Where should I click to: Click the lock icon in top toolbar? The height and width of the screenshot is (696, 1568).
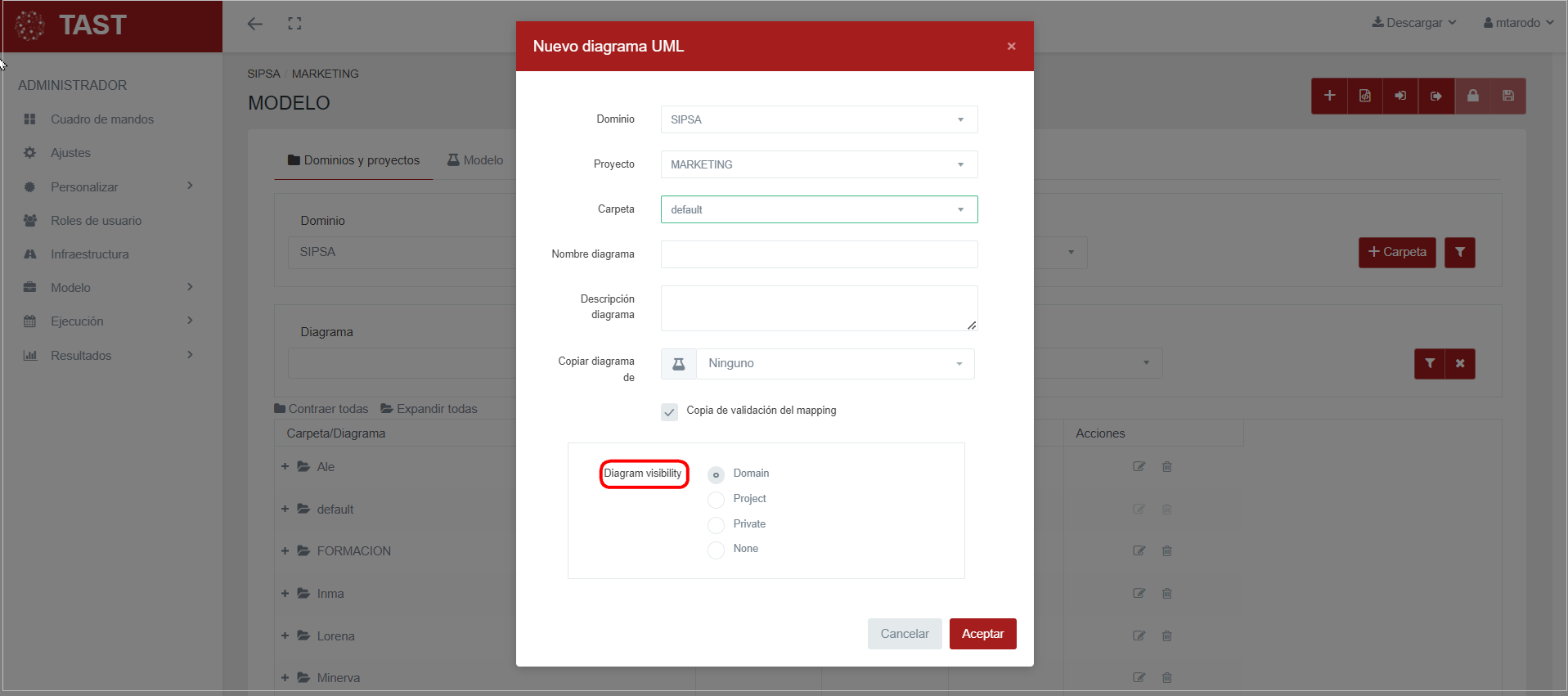pos(1472,96)
